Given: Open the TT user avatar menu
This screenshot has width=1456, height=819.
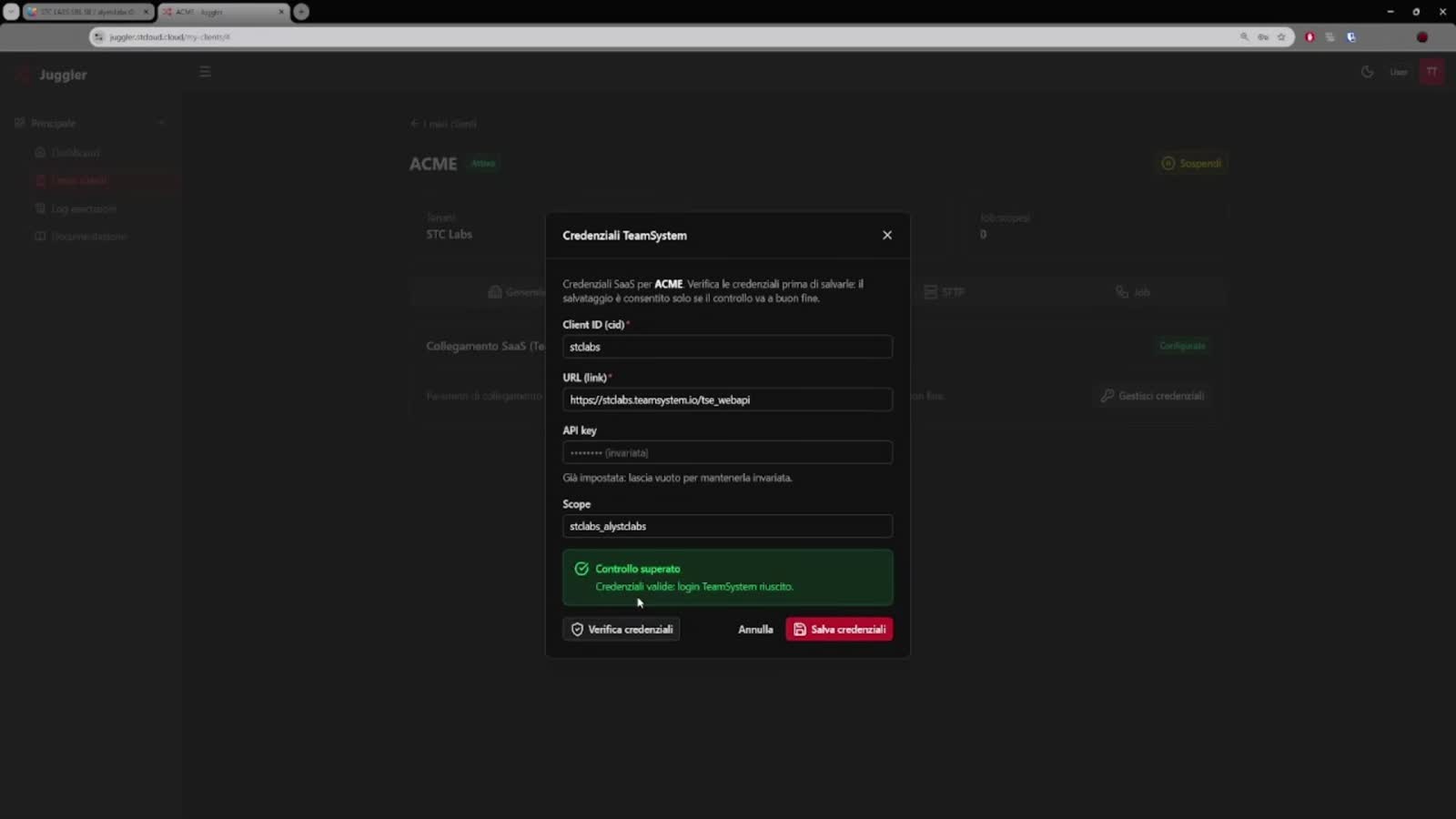Looking at the screenshot, I should [x=1431, y=72].
